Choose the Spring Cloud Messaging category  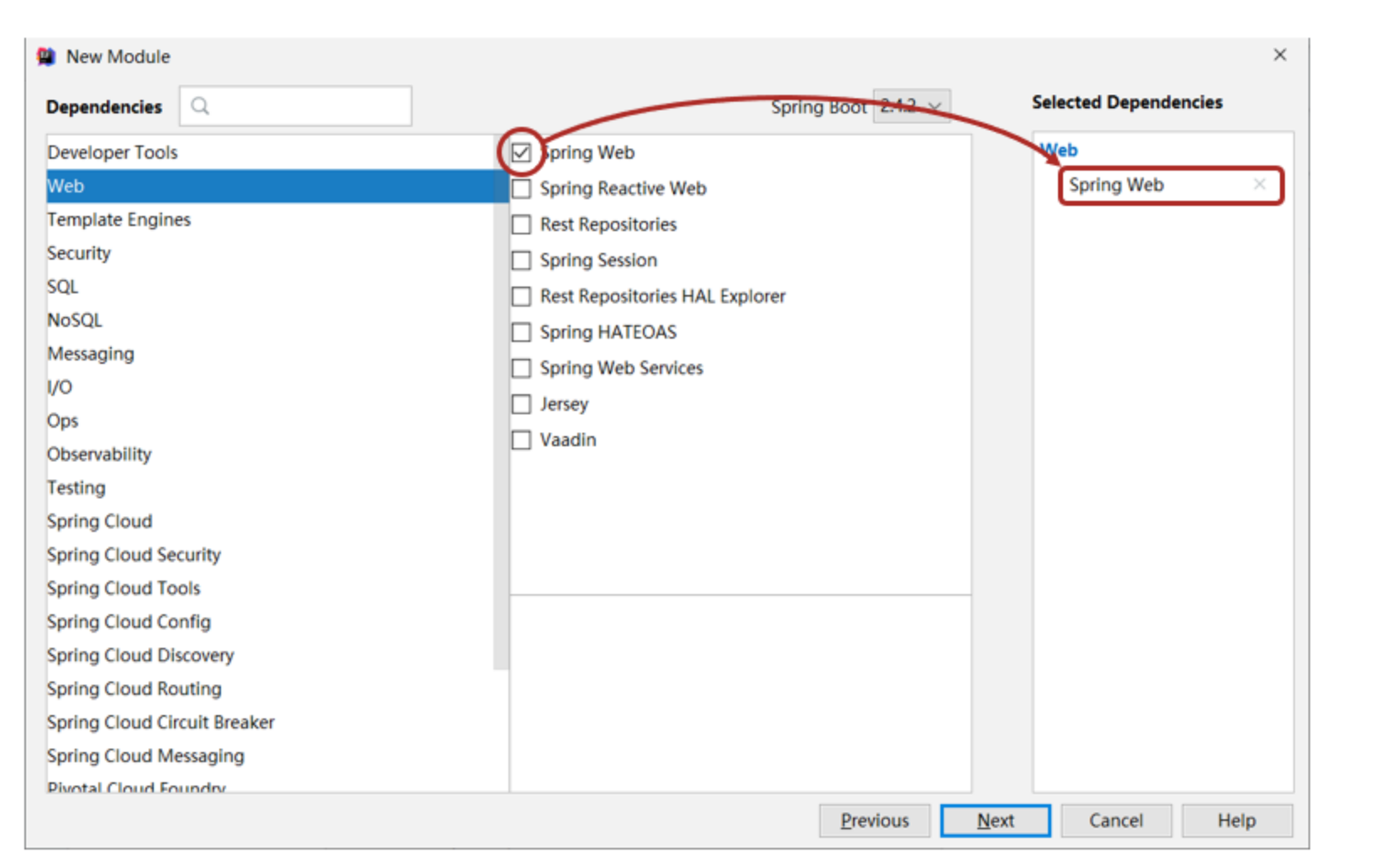pyautogui.click(x=271, y=756)
